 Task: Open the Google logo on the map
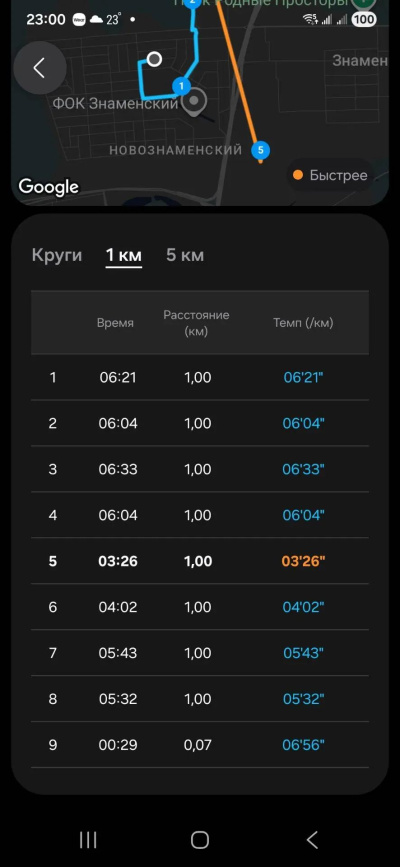[x=49, y=187]
